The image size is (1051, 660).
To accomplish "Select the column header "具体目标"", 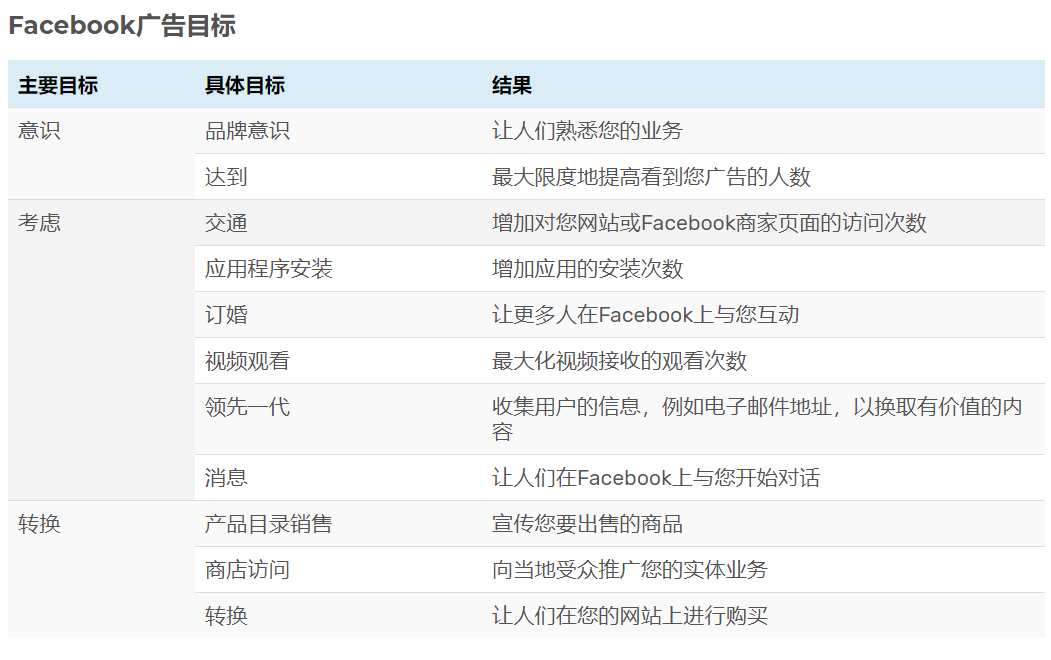I will [x=245, y=85].
